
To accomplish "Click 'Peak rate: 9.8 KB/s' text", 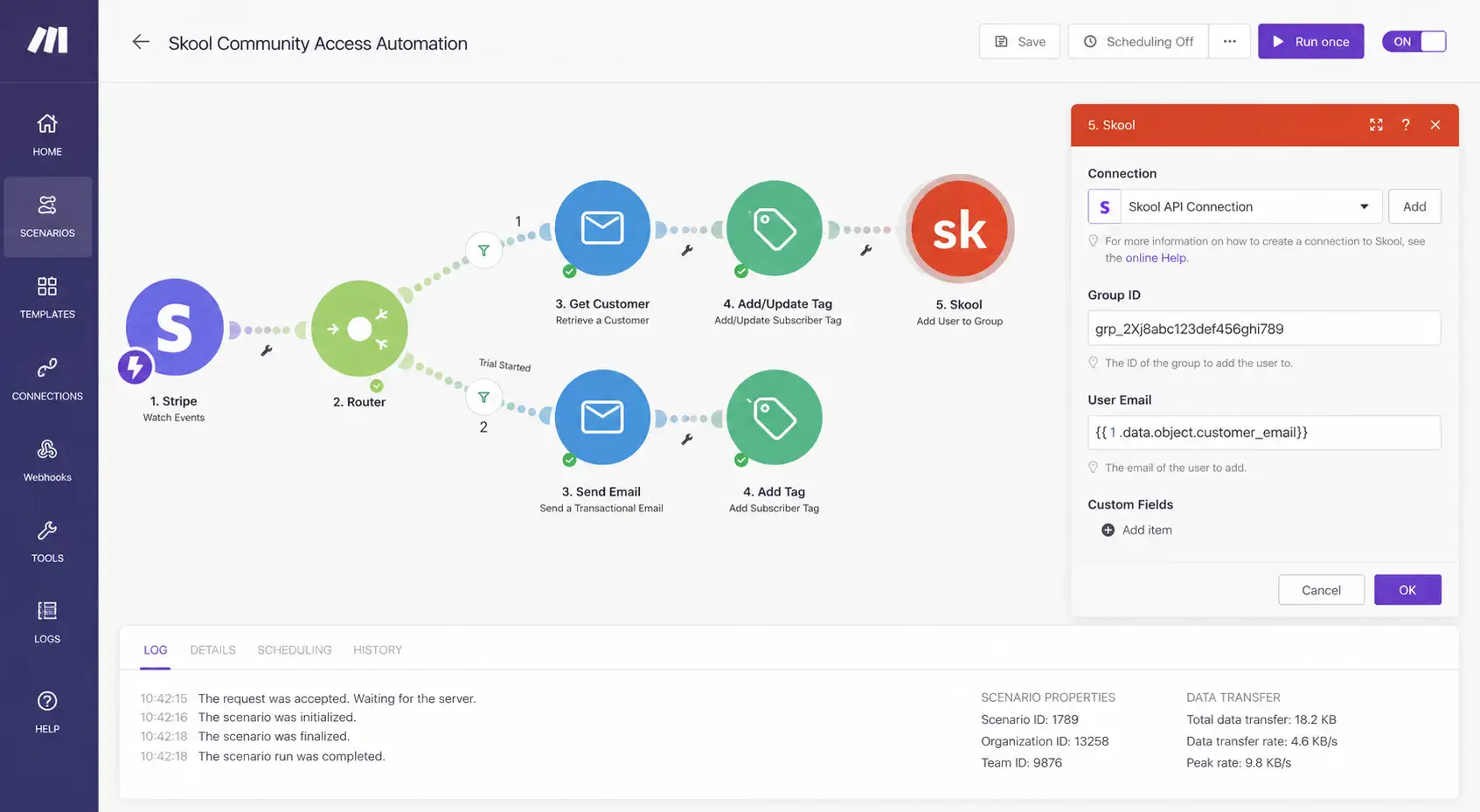I will point(1239,763).
